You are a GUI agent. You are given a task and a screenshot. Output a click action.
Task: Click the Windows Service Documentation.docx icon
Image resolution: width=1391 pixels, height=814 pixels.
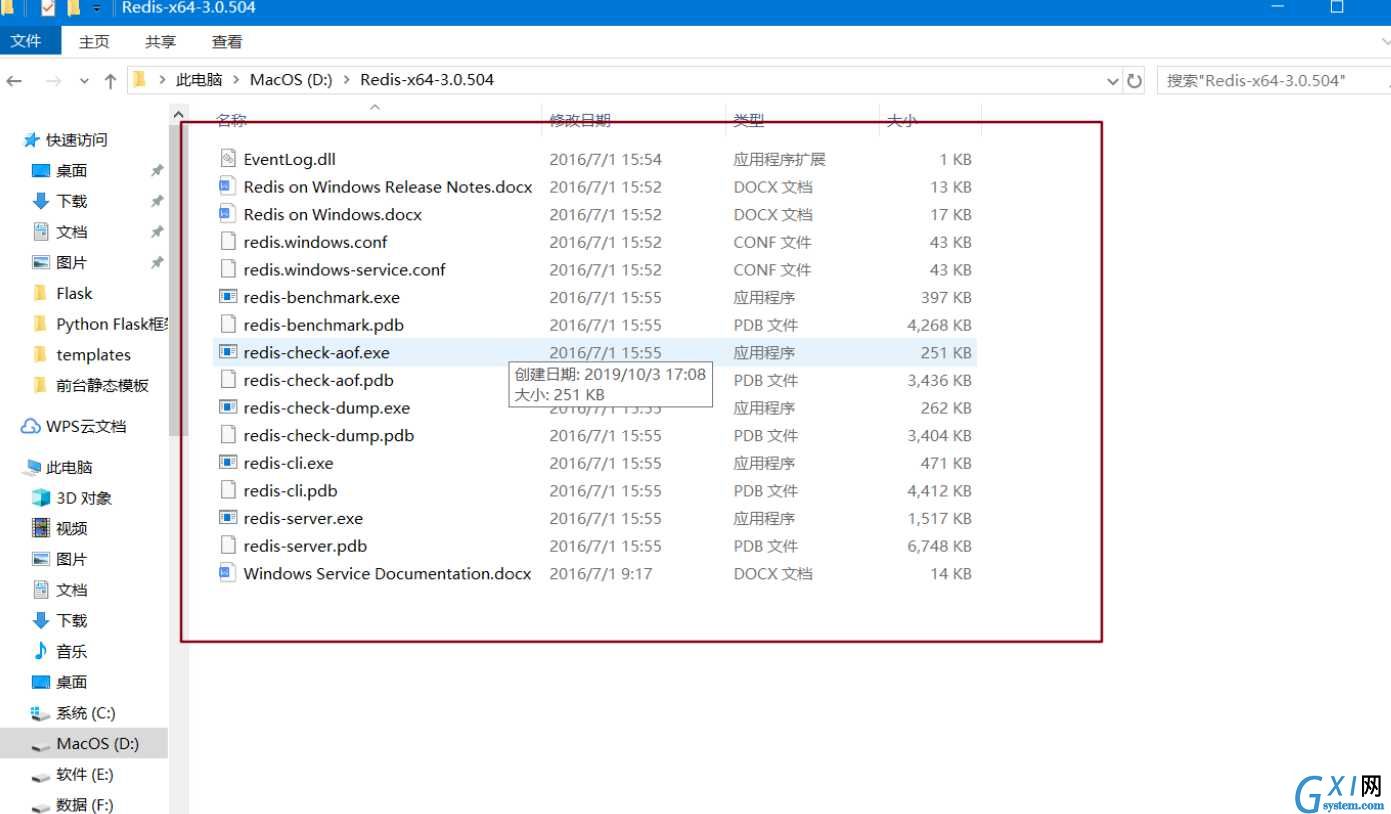[x=227, y=574]
